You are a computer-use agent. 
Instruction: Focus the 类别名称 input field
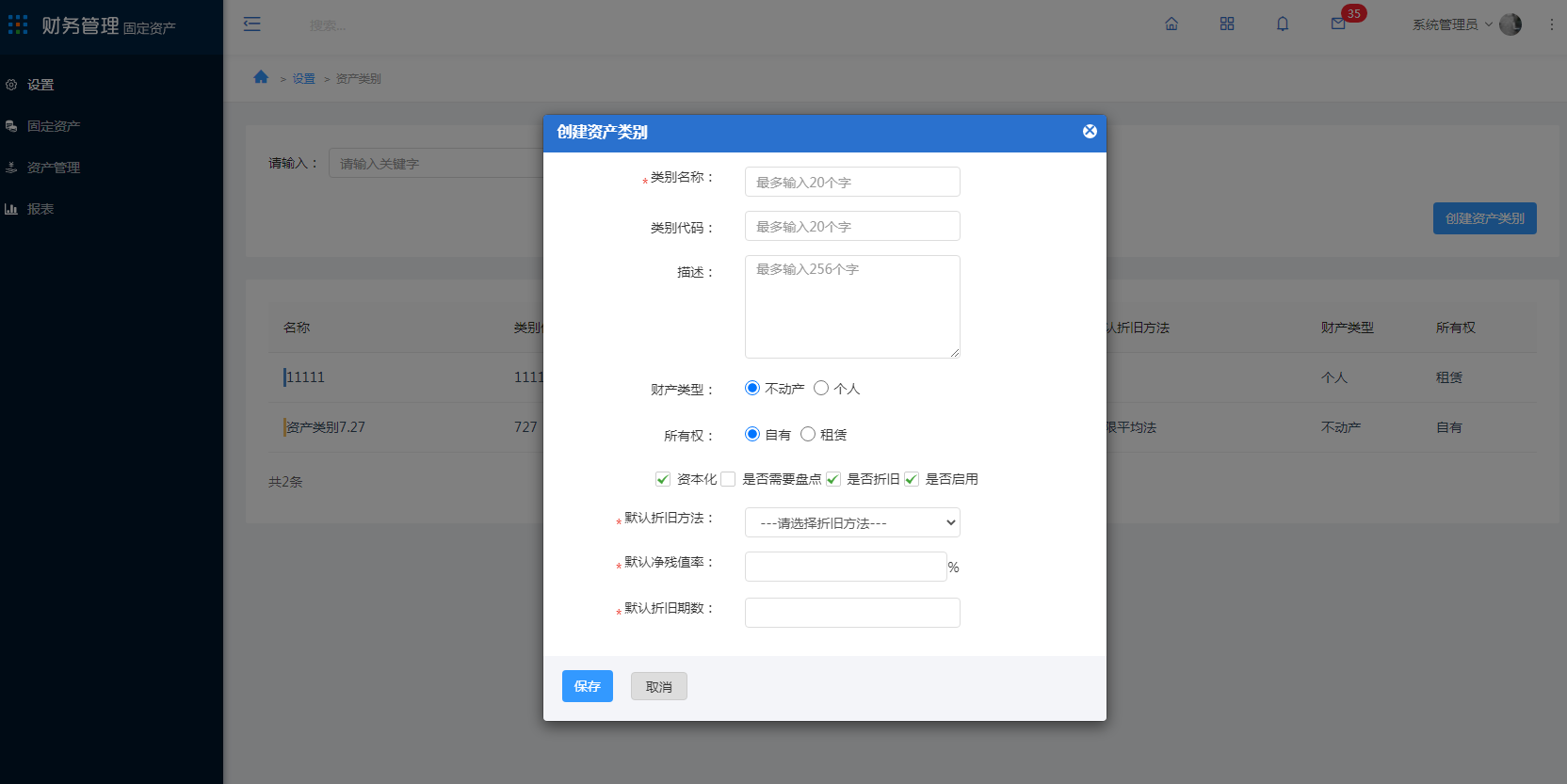852,182
